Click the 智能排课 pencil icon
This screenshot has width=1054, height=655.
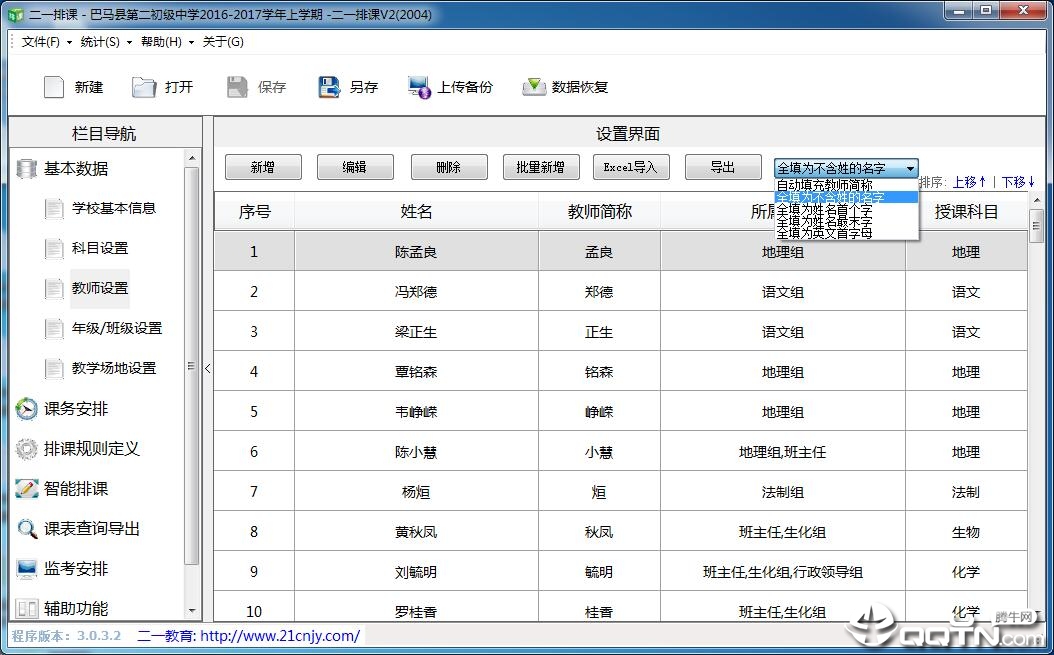point(26,489)
